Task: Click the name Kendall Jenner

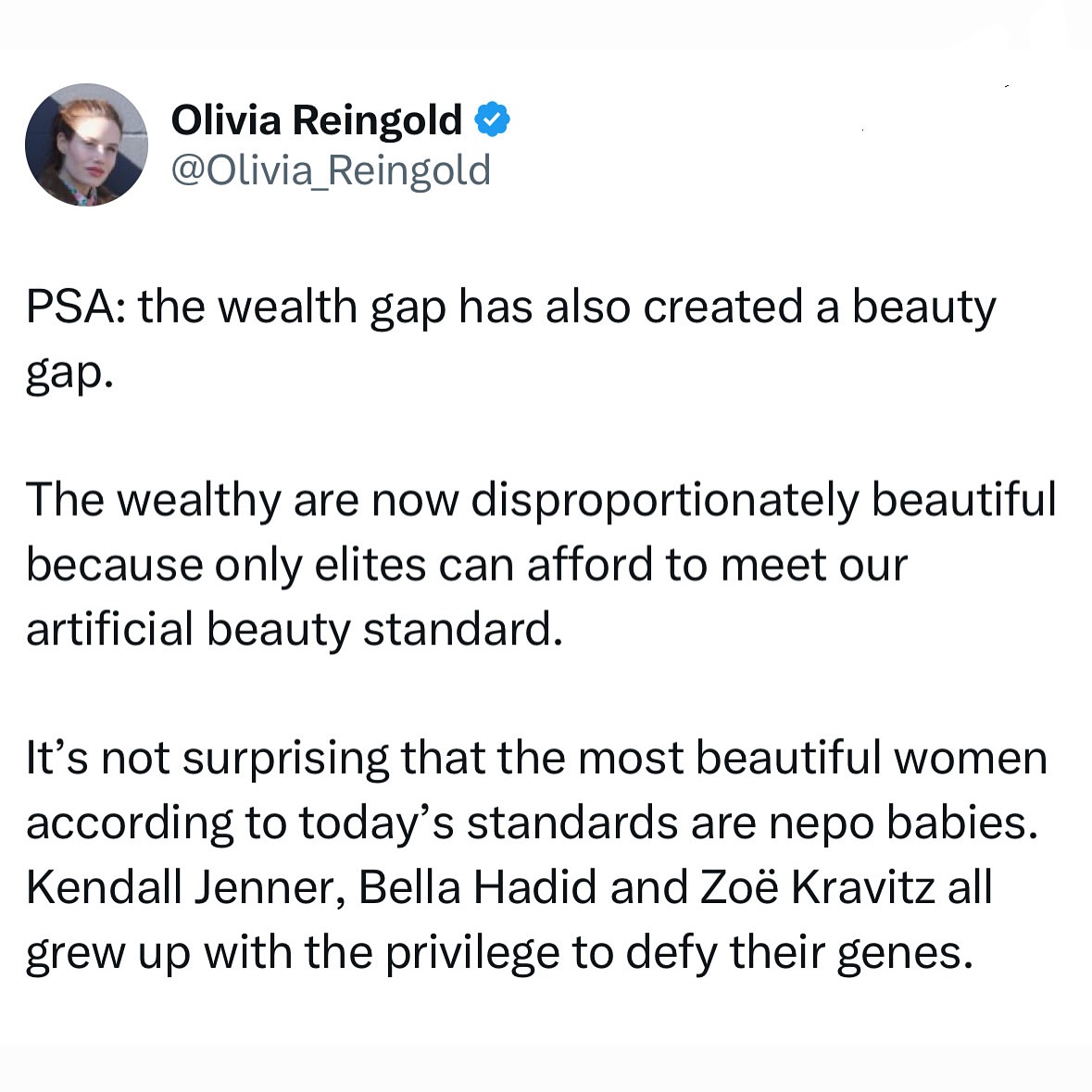Action: pyautogui.click(x=186, y=888)
